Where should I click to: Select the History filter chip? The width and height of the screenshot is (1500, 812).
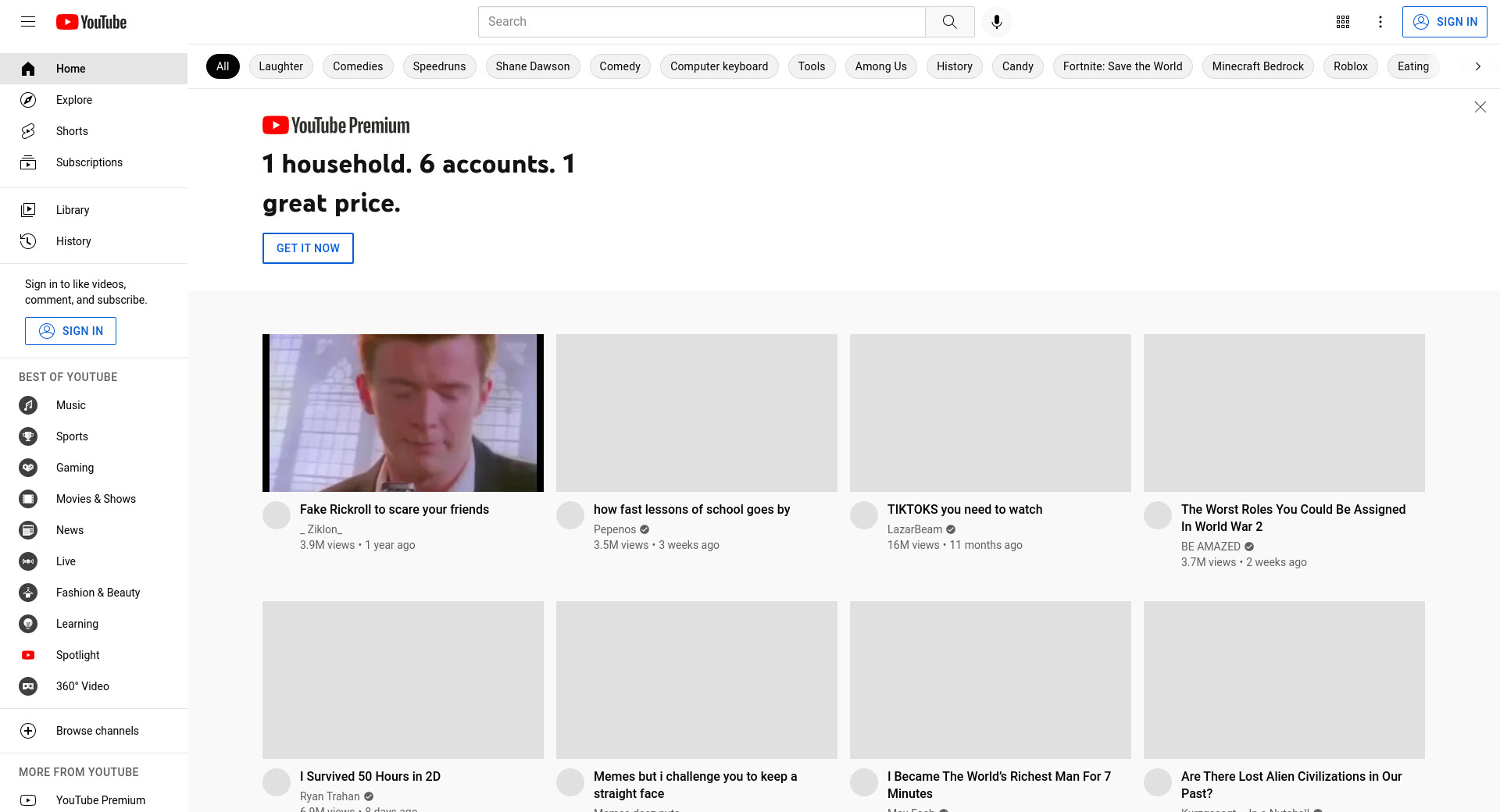tap(955, 66)
